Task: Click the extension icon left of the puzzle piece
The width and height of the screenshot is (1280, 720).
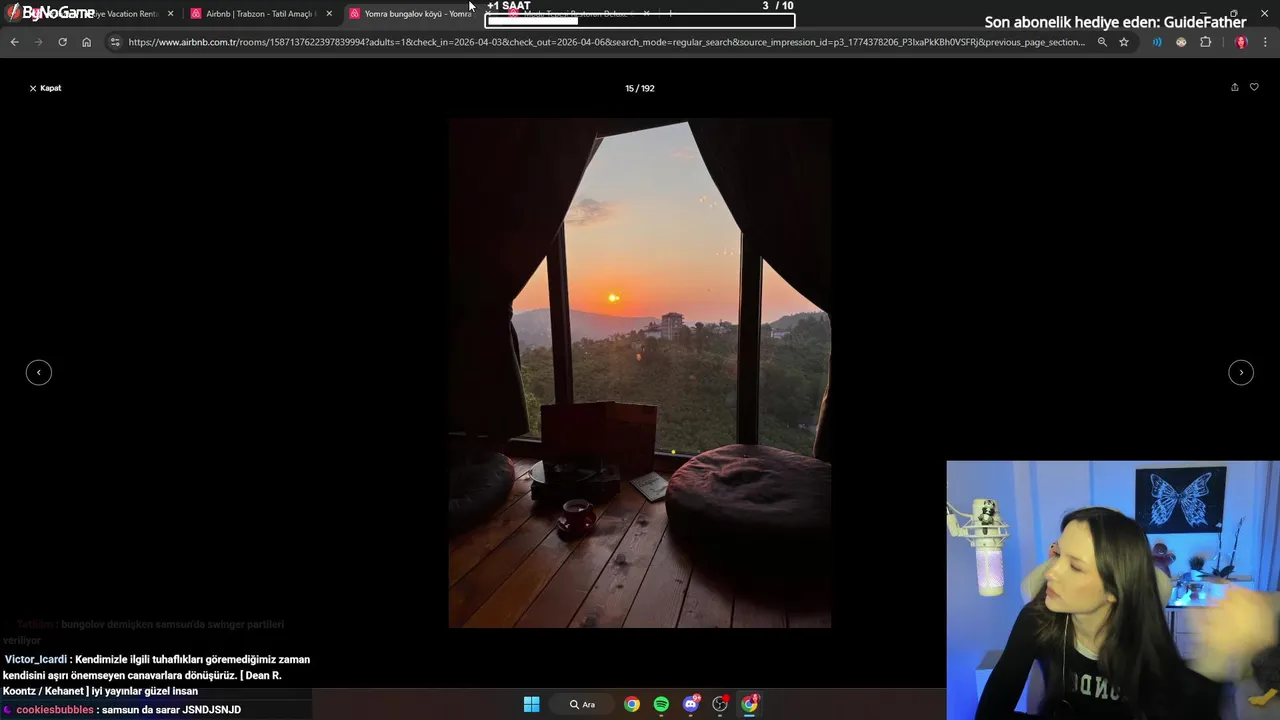Action: click(1181, 42)
